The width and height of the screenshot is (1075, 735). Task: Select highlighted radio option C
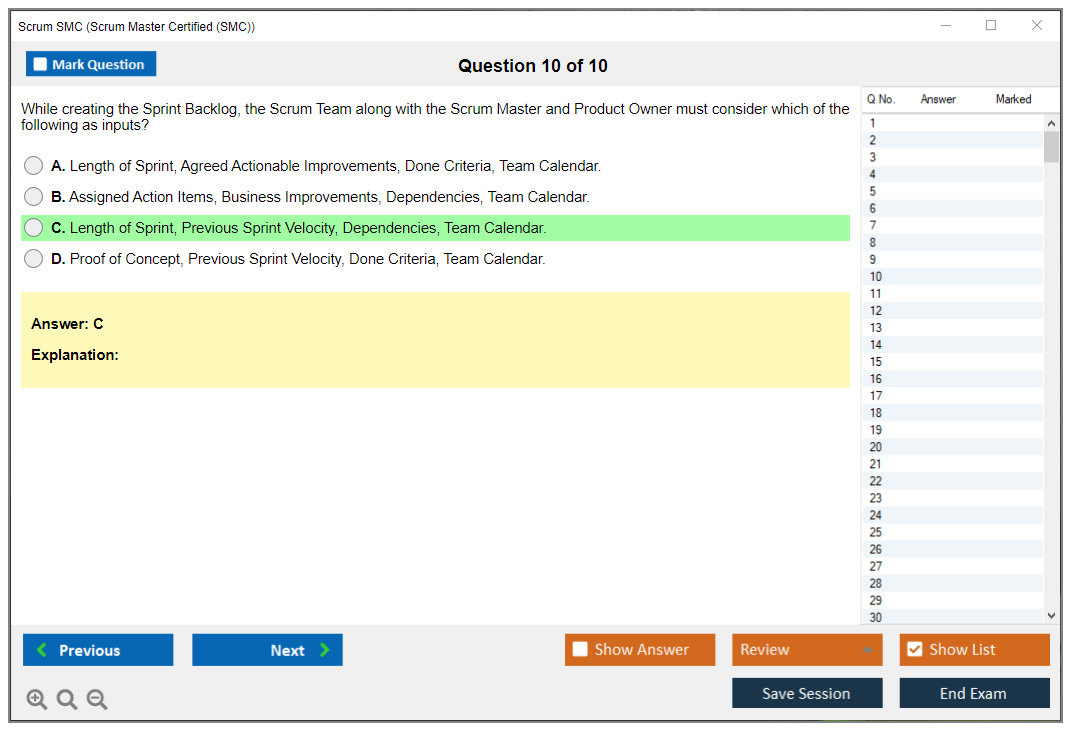34,228
